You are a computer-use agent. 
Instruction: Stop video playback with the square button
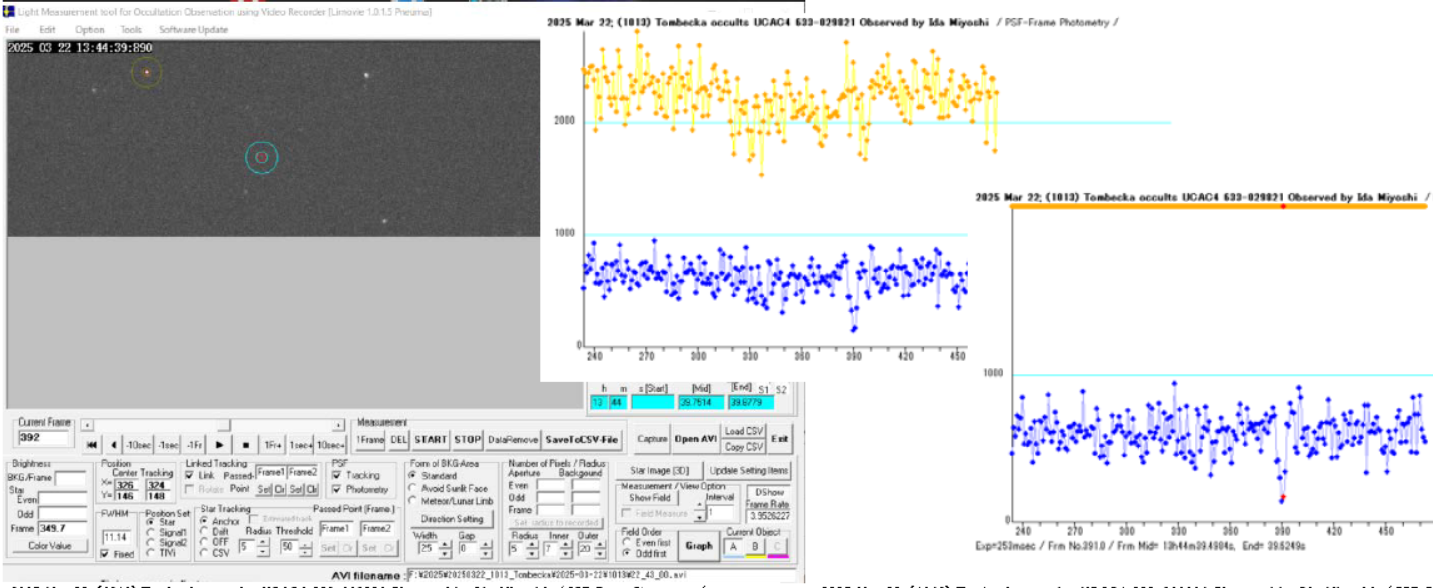pyautogui.click(x=245, y=444)
